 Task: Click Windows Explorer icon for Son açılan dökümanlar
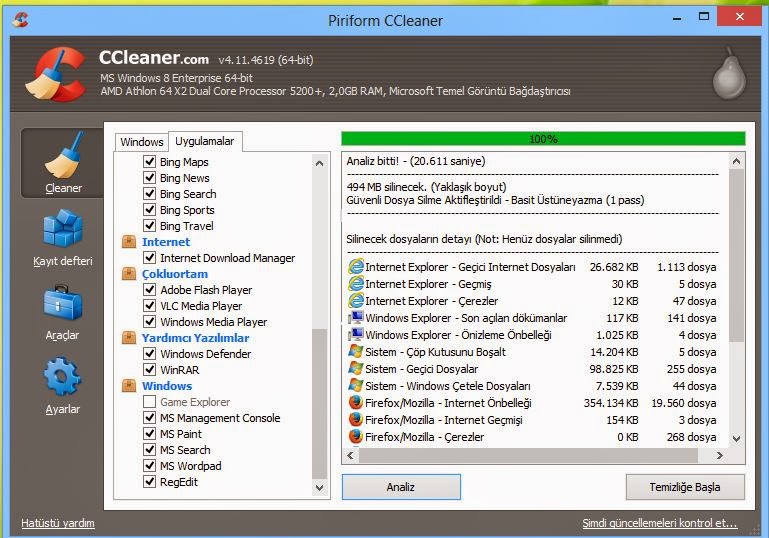(356, 317)
